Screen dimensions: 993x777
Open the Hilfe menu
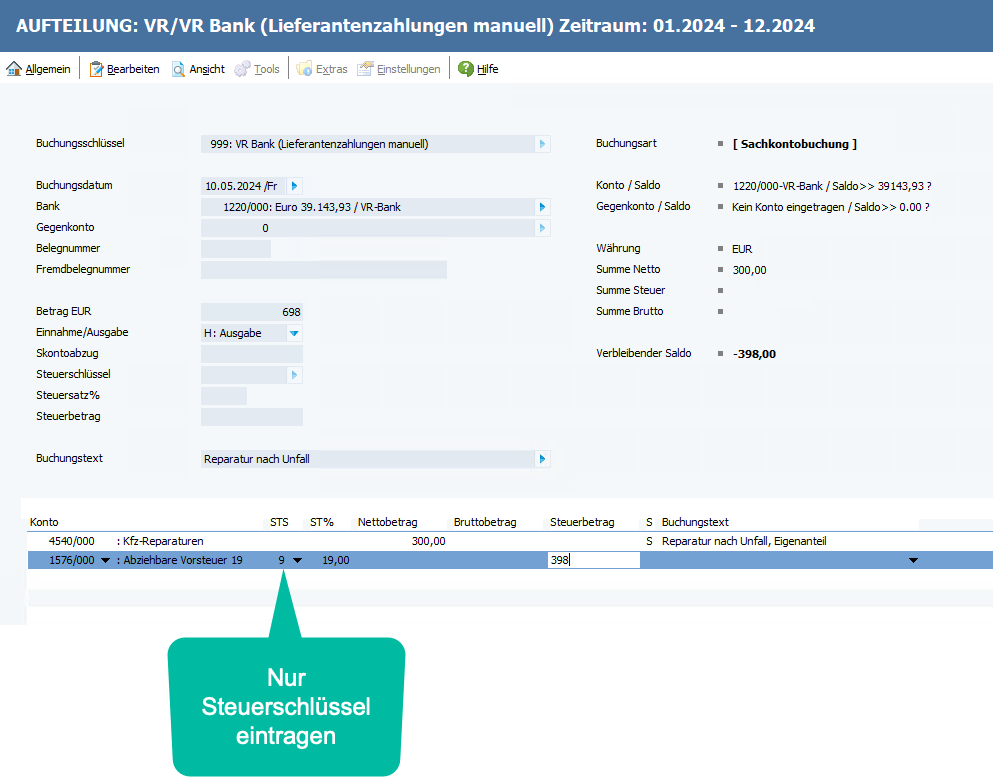click(x=487, y=69)
